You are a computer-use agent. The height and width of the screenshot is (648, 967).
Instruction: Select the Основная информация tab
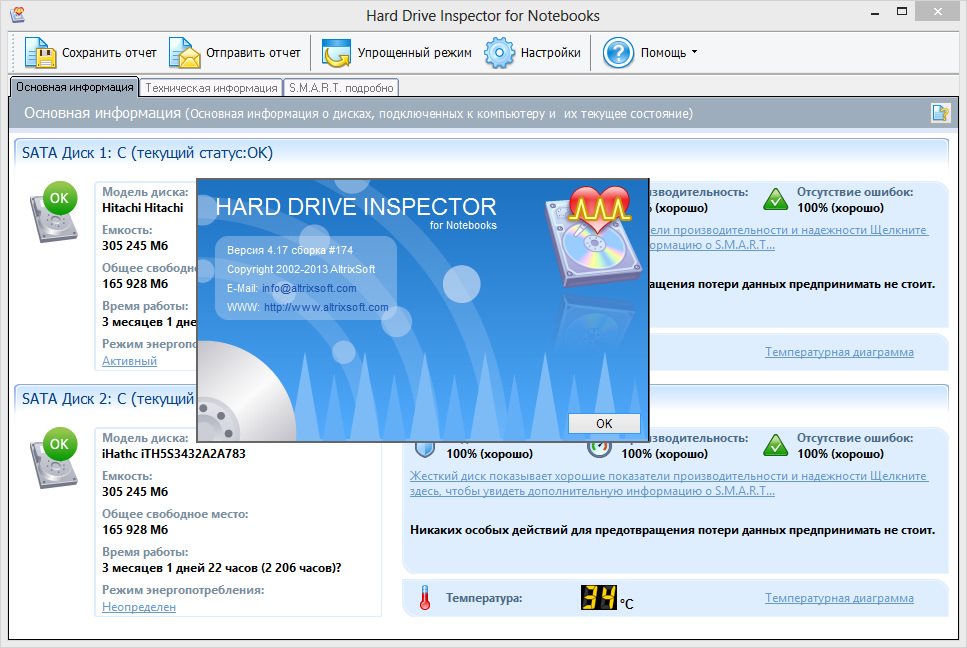click(74, 87)
